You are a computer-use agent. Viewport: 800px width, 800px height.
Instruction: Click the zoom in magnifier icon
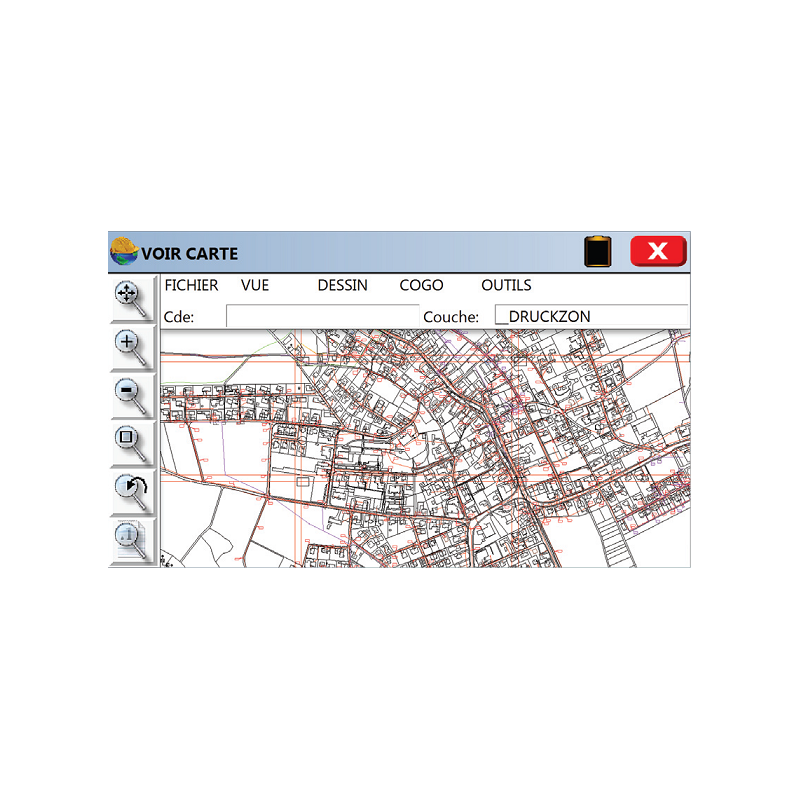click(132, 348)
